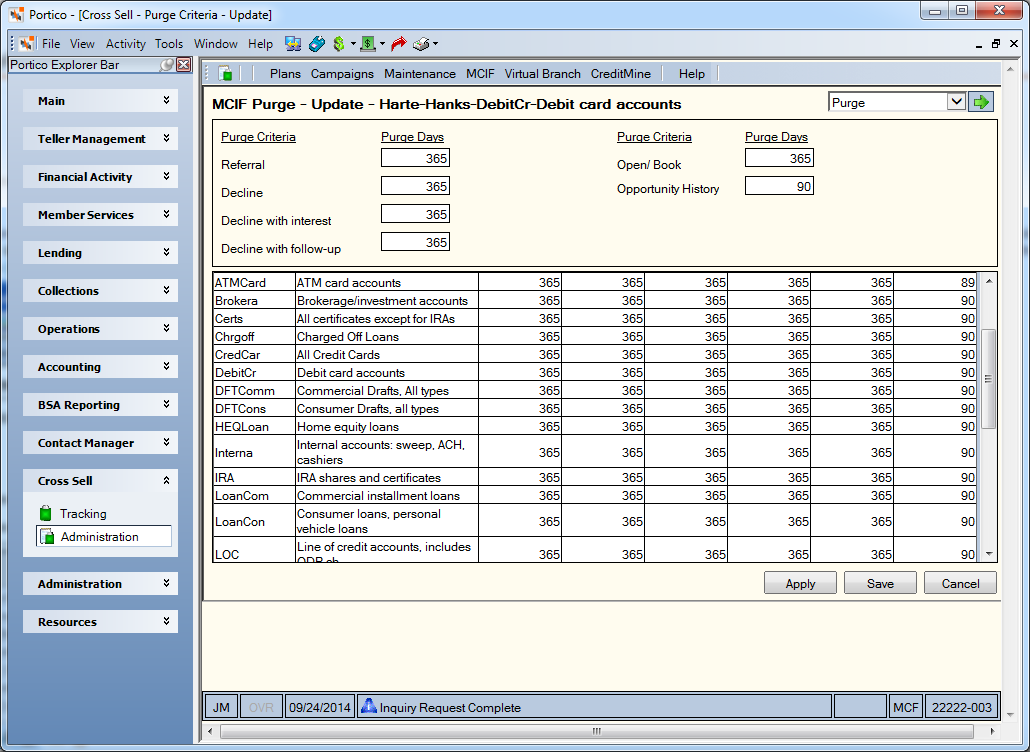Open the Campaigns menu
Image resolution: width=1030 pixels, height=752 pixels.
tap(342, 74)
